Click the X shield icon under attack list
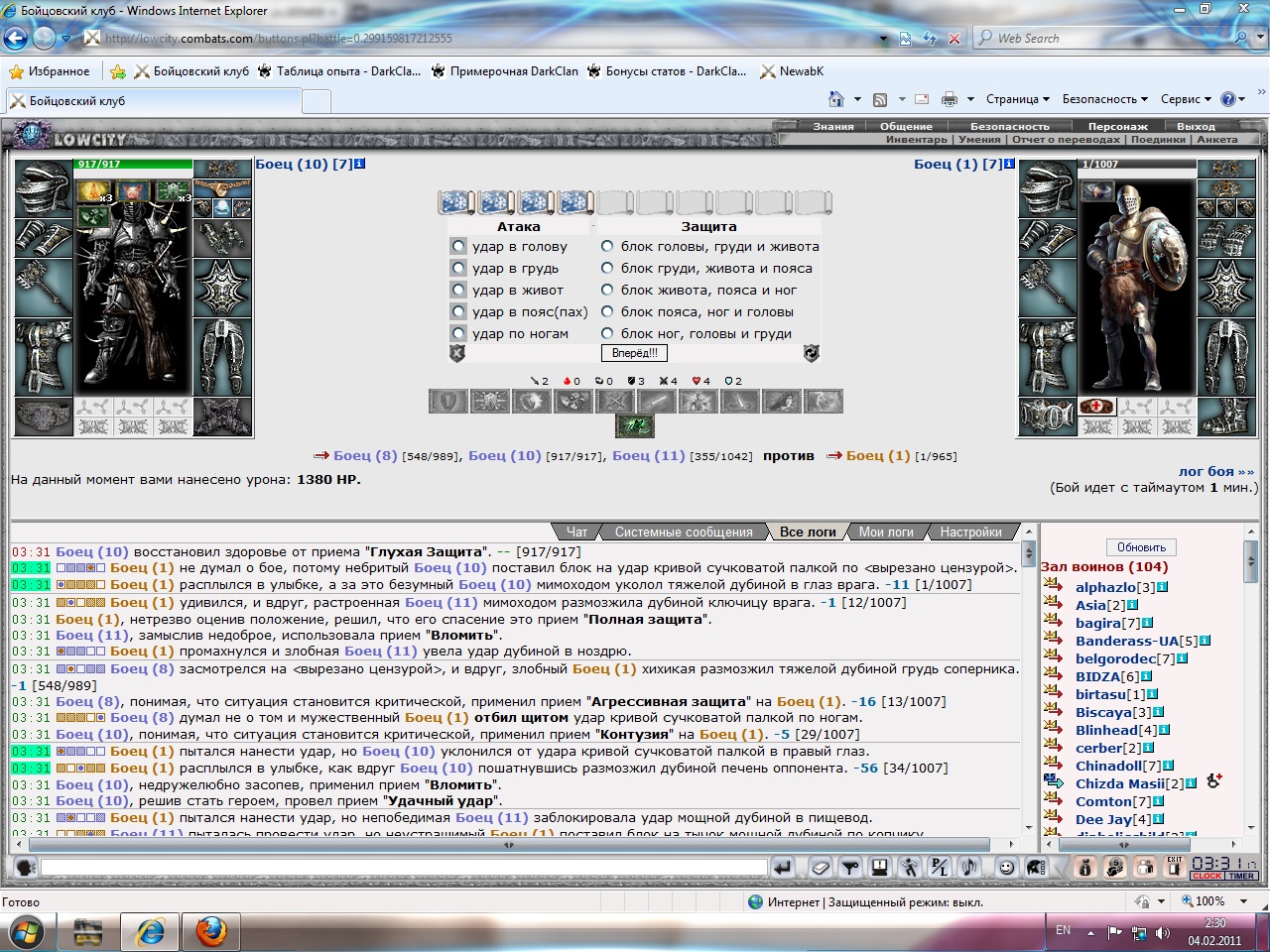 tap(457, 353)
